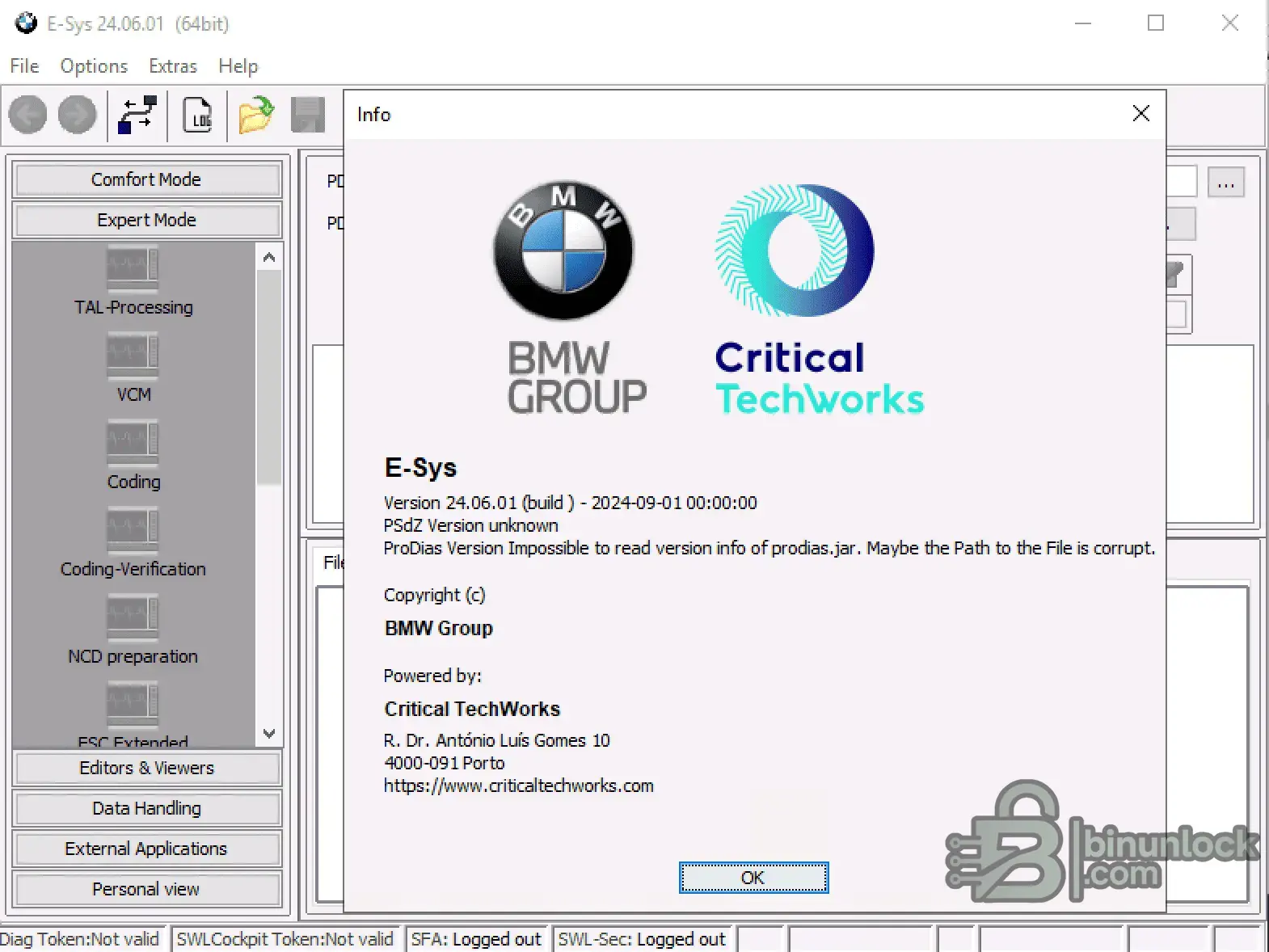The height and width of the screenshot is (952, 1269).
Task: Click the criticaltechworks.com URL text
Action: click(519, 786)
